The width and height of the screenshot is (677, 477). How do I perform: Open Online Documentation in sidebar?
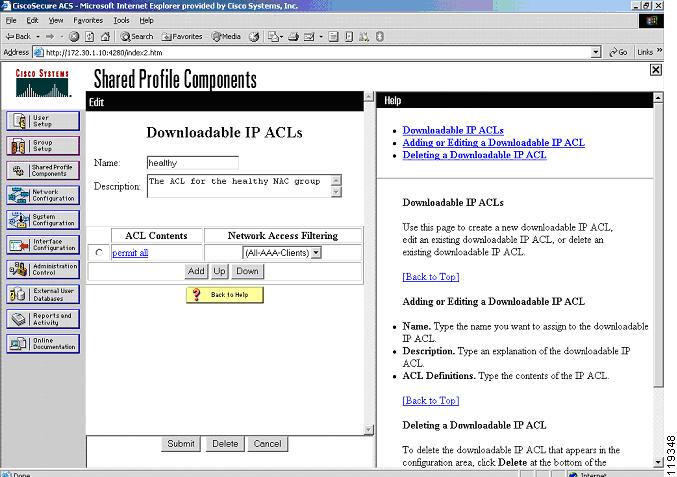pyautogui.click(x=43, y=344)
